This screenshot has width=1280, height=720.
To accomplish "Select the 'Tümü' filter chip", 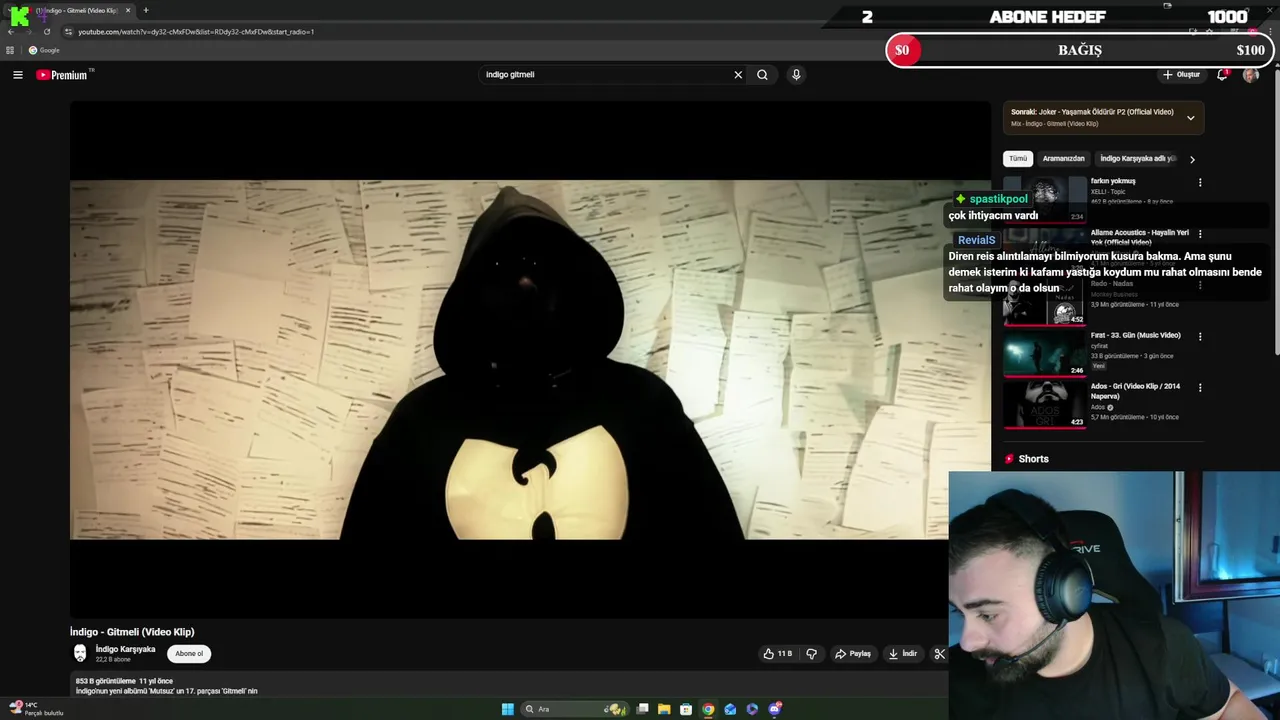I will tap(1018, 158).
